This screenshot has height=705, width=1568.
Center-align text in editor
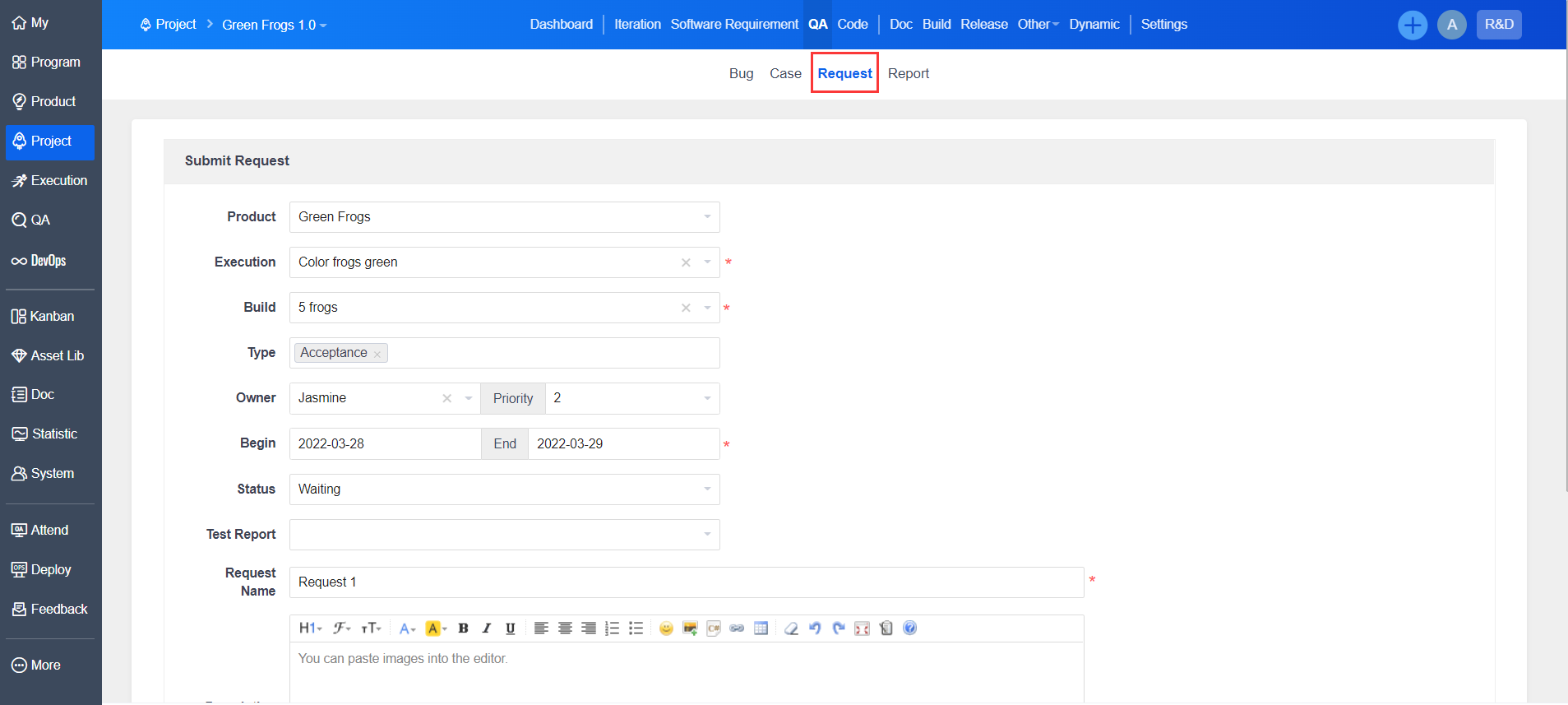(565, 628)
